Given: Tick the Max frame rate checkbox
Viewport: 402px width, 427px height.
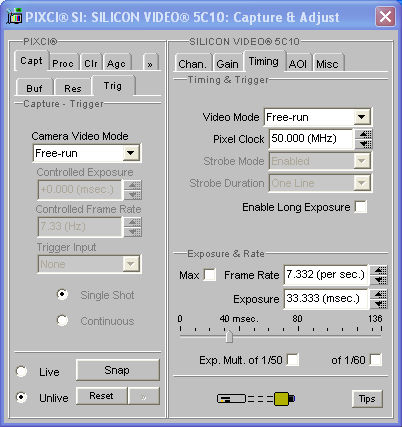Looking at the screenshot, I should [210, 275].
